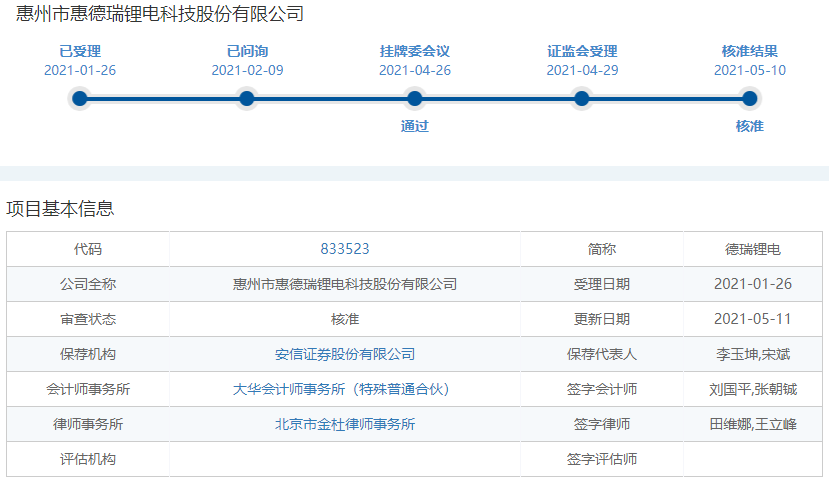Open 大华会计师事务所 accounting firm link

pos(345,389)
